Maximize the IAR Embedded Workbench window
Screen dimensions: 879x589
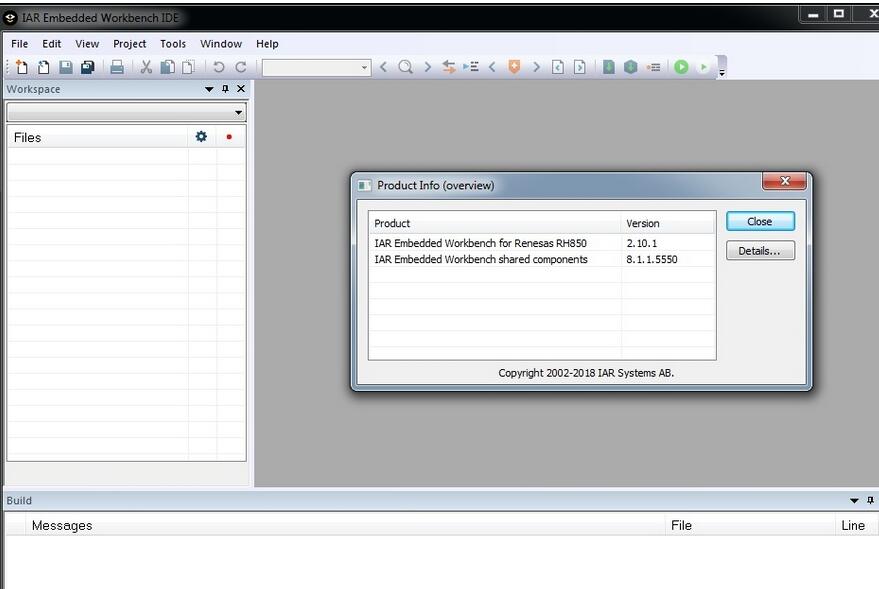pos(839,14)
